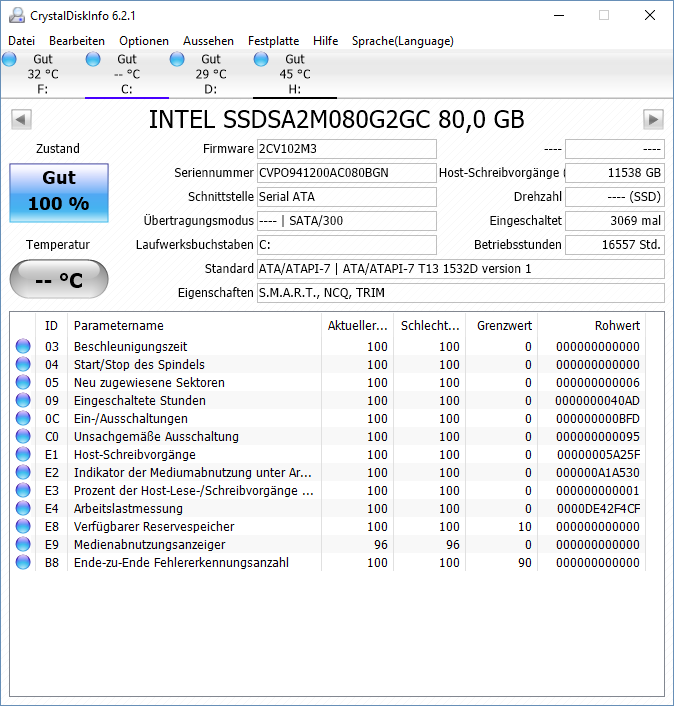Screen dimensions: 674x706
Task: Select drive D: tab at 29 °C
Action: 211,74
